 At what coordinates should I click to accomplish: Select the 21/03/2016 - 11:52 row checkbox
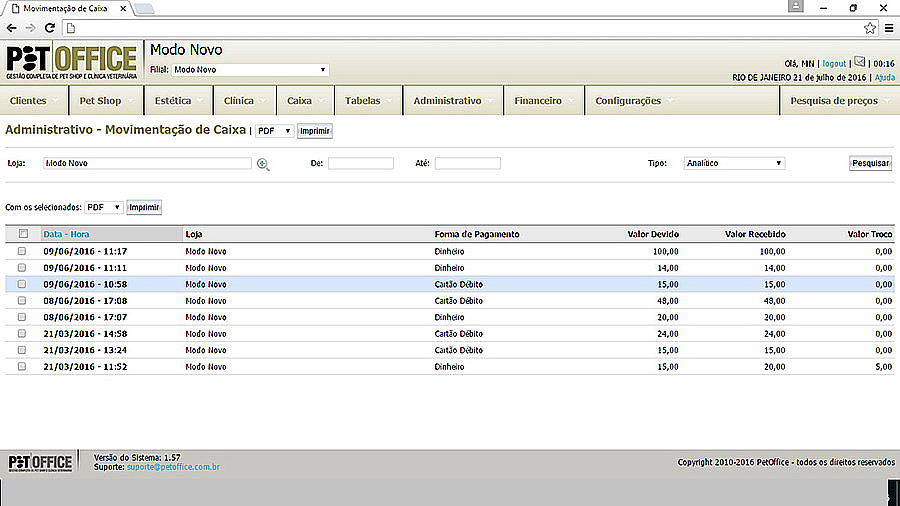(x=22, y=367)
